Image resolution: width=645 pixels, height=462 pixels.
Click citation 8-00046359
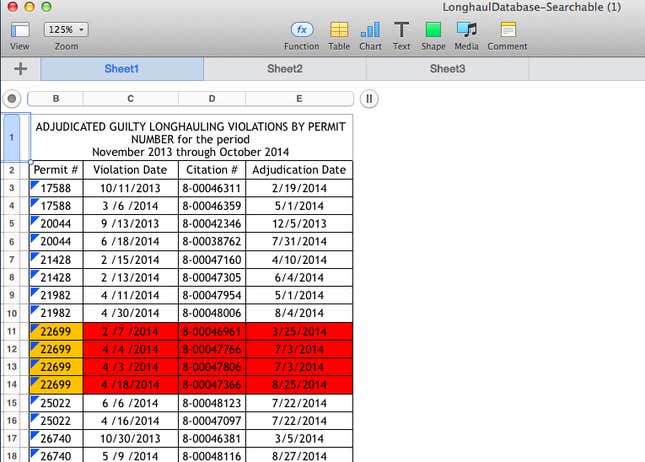pyautogui.click(x=212, y=206)
